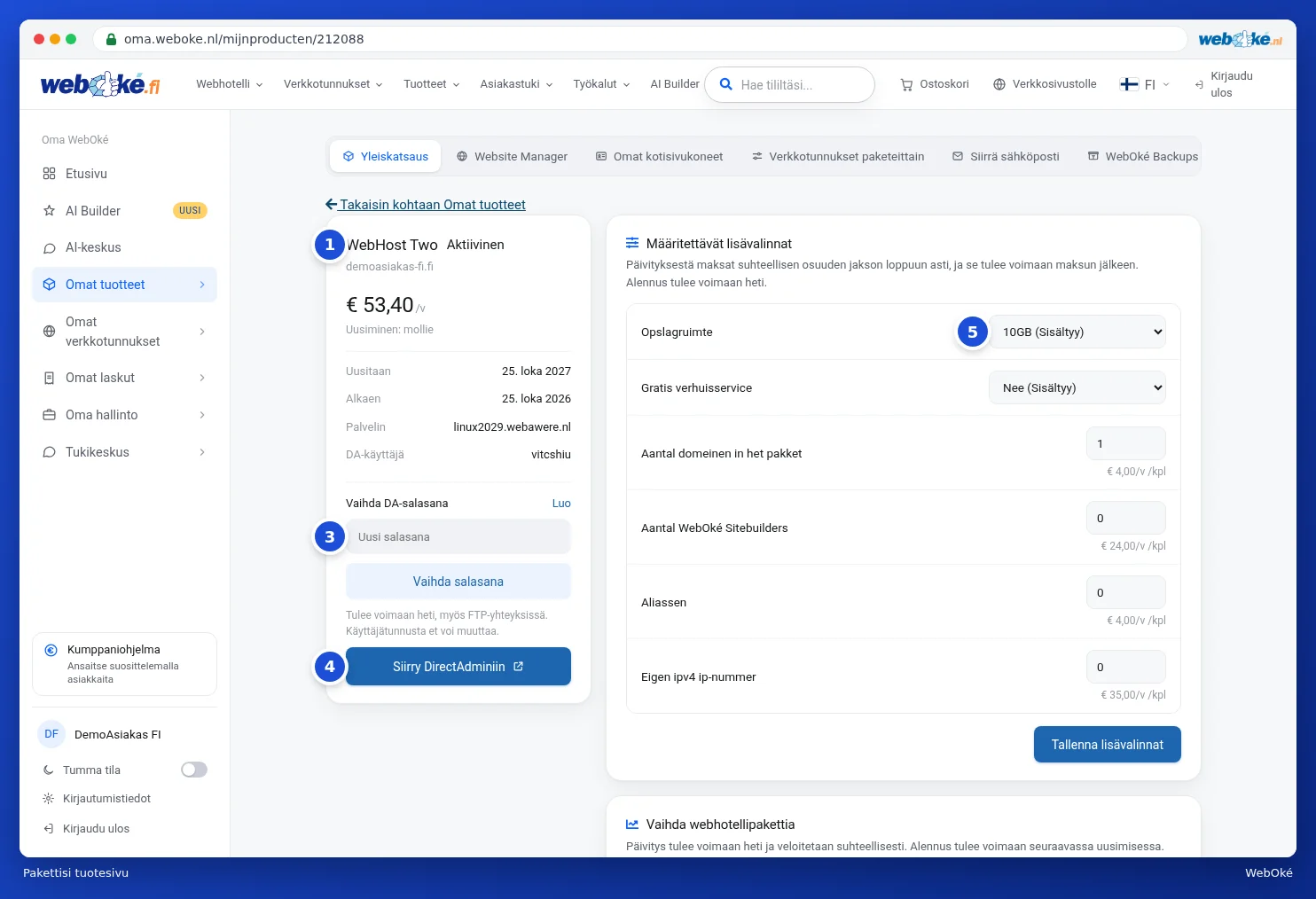The image size is (1316, 899).
Task: Open the FI language selector
Action: (1145, 84)
